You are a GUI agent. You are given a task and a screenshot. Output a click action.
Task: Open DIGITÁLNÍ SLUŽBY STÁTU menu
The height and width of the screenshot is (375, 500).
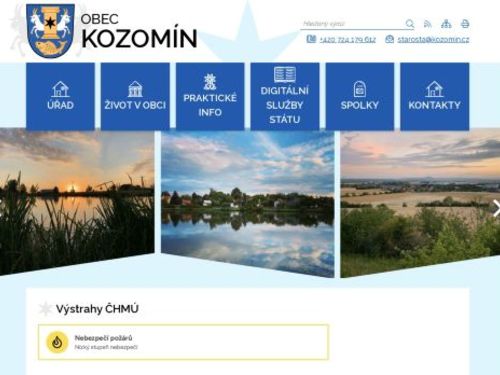click(x=285, y=96)
